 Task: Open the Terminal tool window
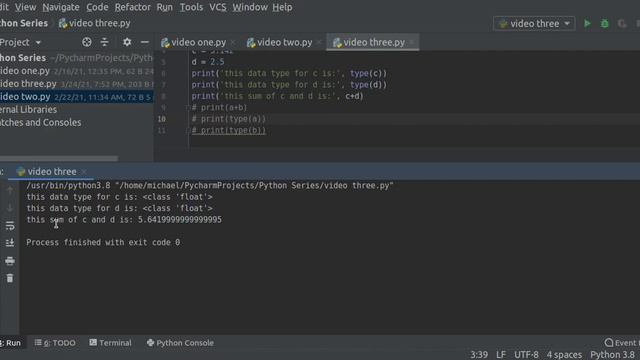pos(111,343)
